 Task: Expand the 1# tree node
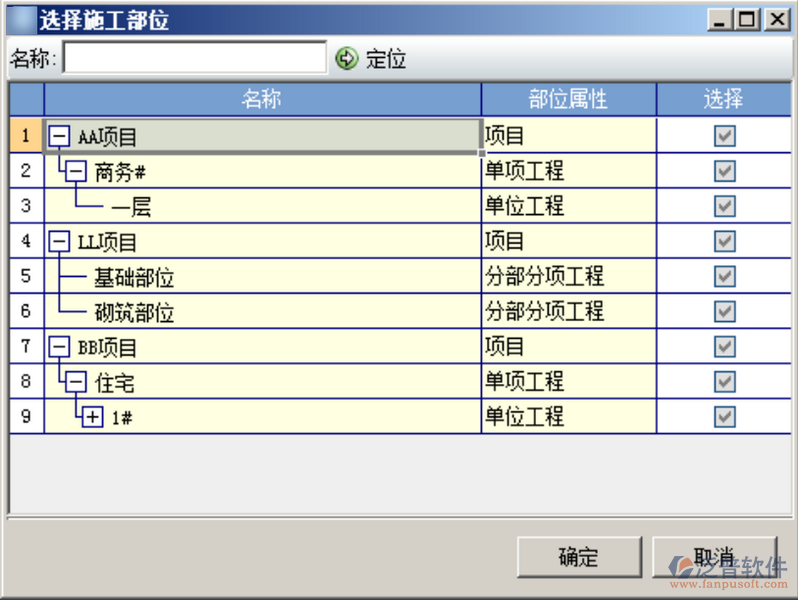[x=93, y=417]
